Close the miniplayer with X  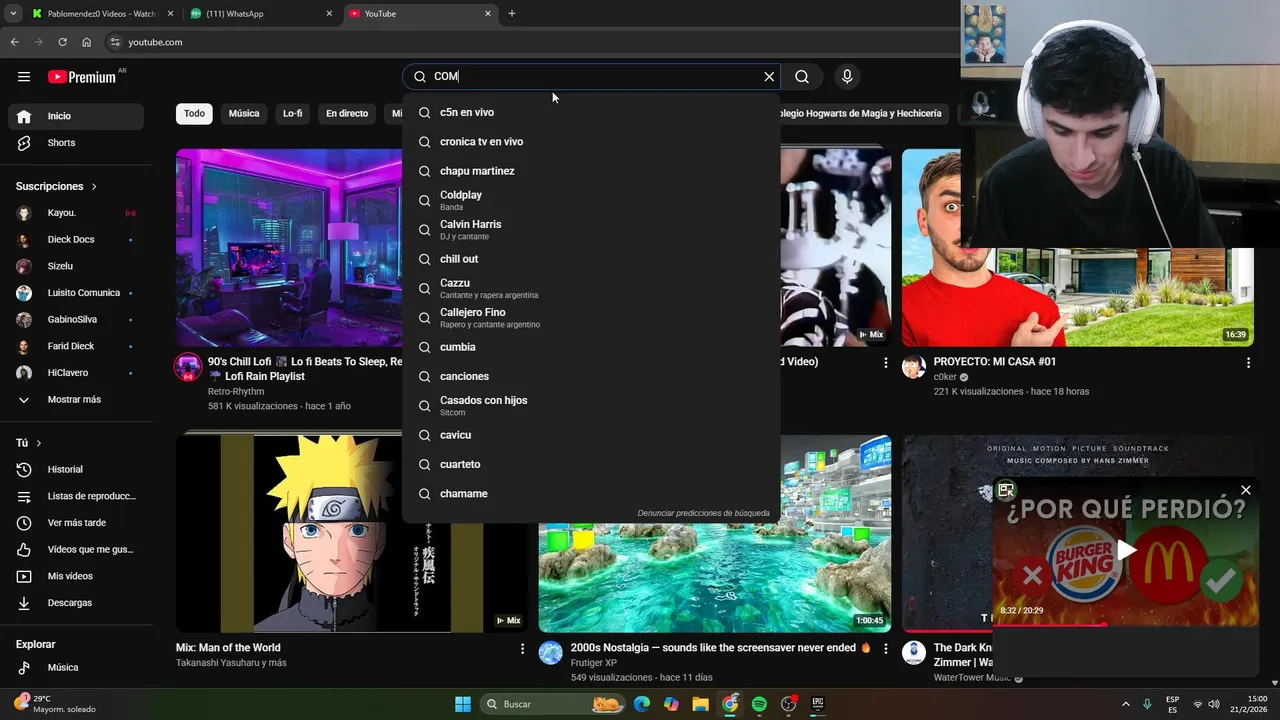click(1246, 490)
